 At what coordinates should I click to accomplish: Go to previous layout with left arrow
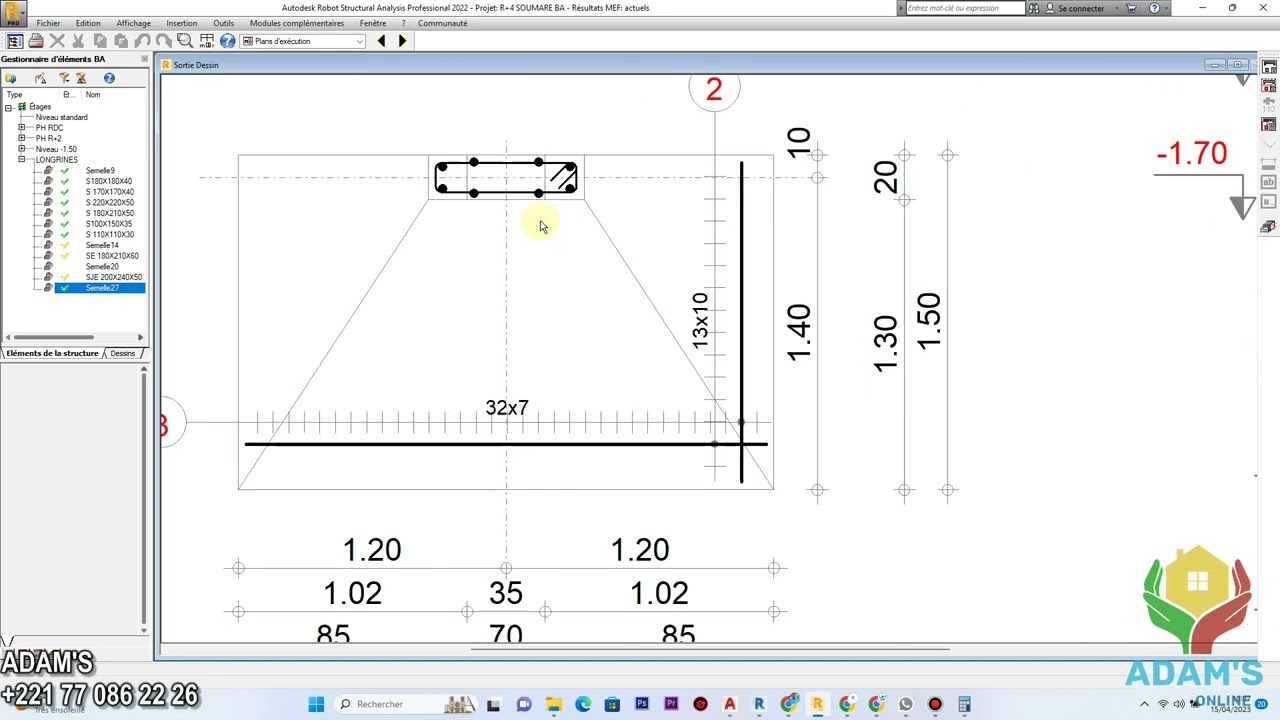(381, 41)
